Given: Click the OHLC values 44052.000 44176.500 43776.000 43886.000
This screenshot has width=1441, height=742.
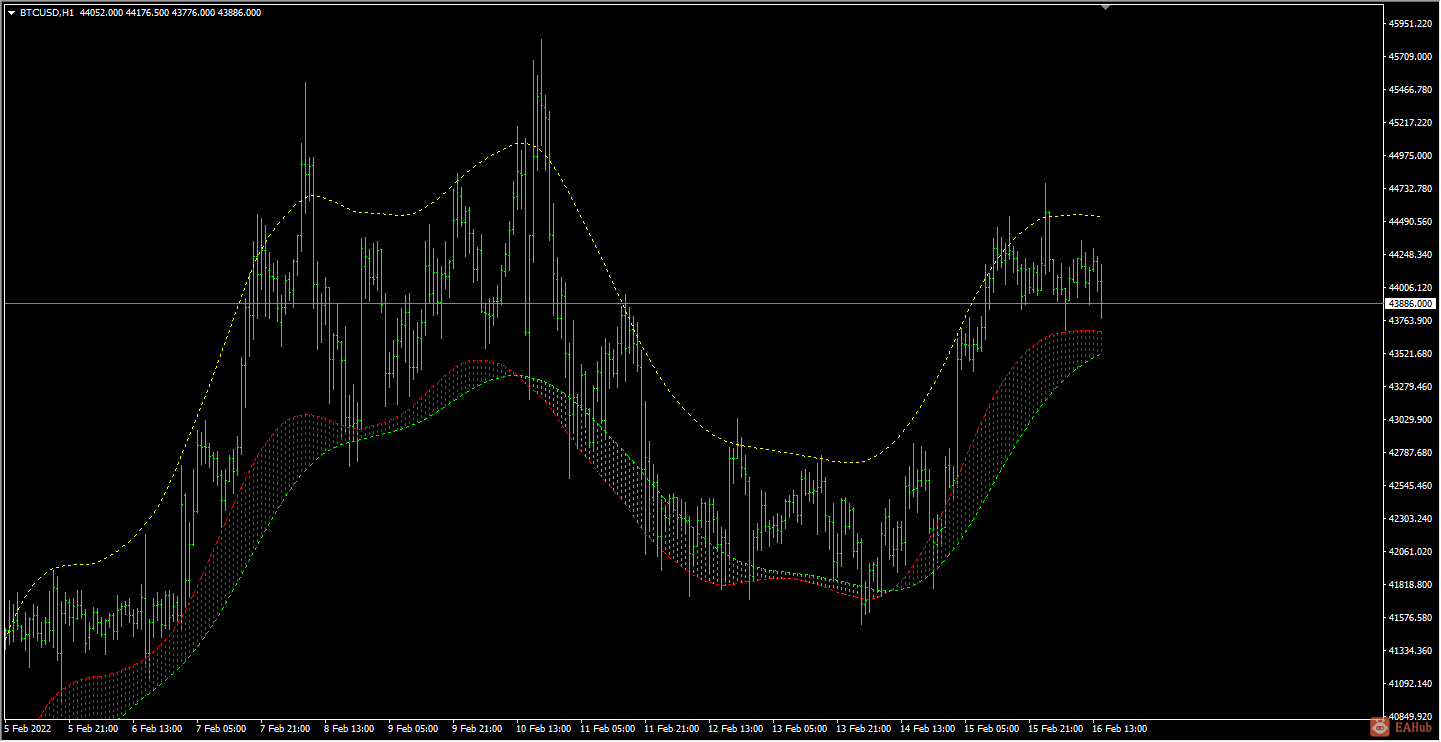Looking at the screenshot, I should [x=171, y=13].
